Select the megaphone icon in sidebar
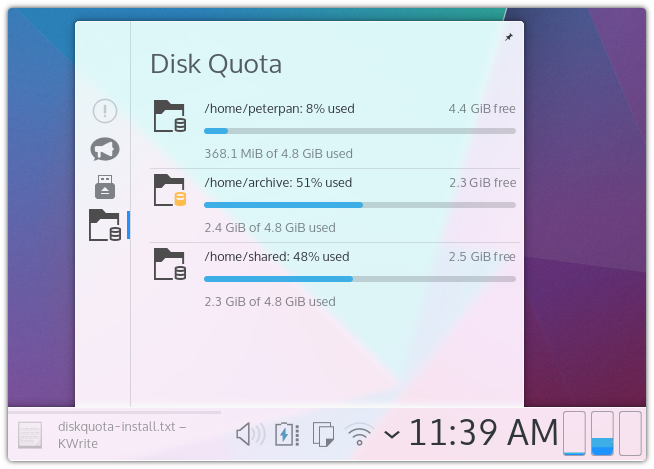Viewport: 654px width, 469px height. click(105, 149)
